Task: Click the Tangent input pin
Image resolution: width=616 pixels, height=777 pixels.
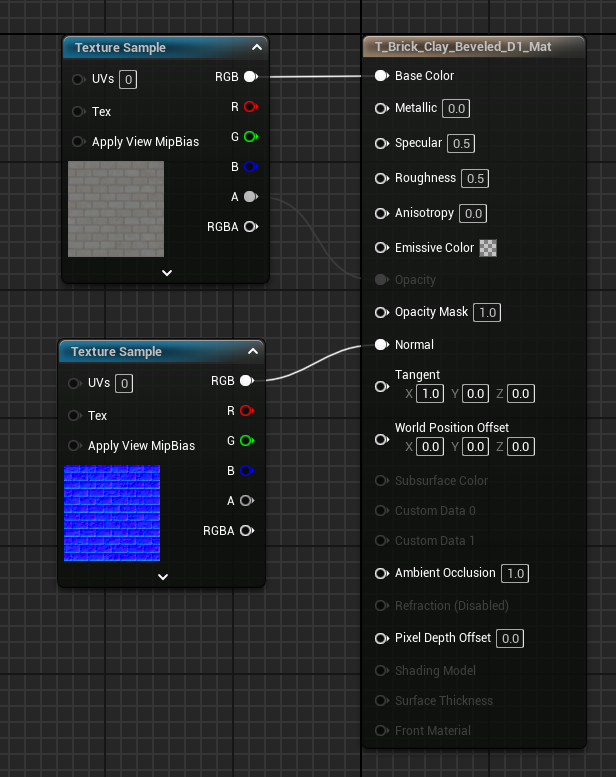Action: click(x=382, y=386)
